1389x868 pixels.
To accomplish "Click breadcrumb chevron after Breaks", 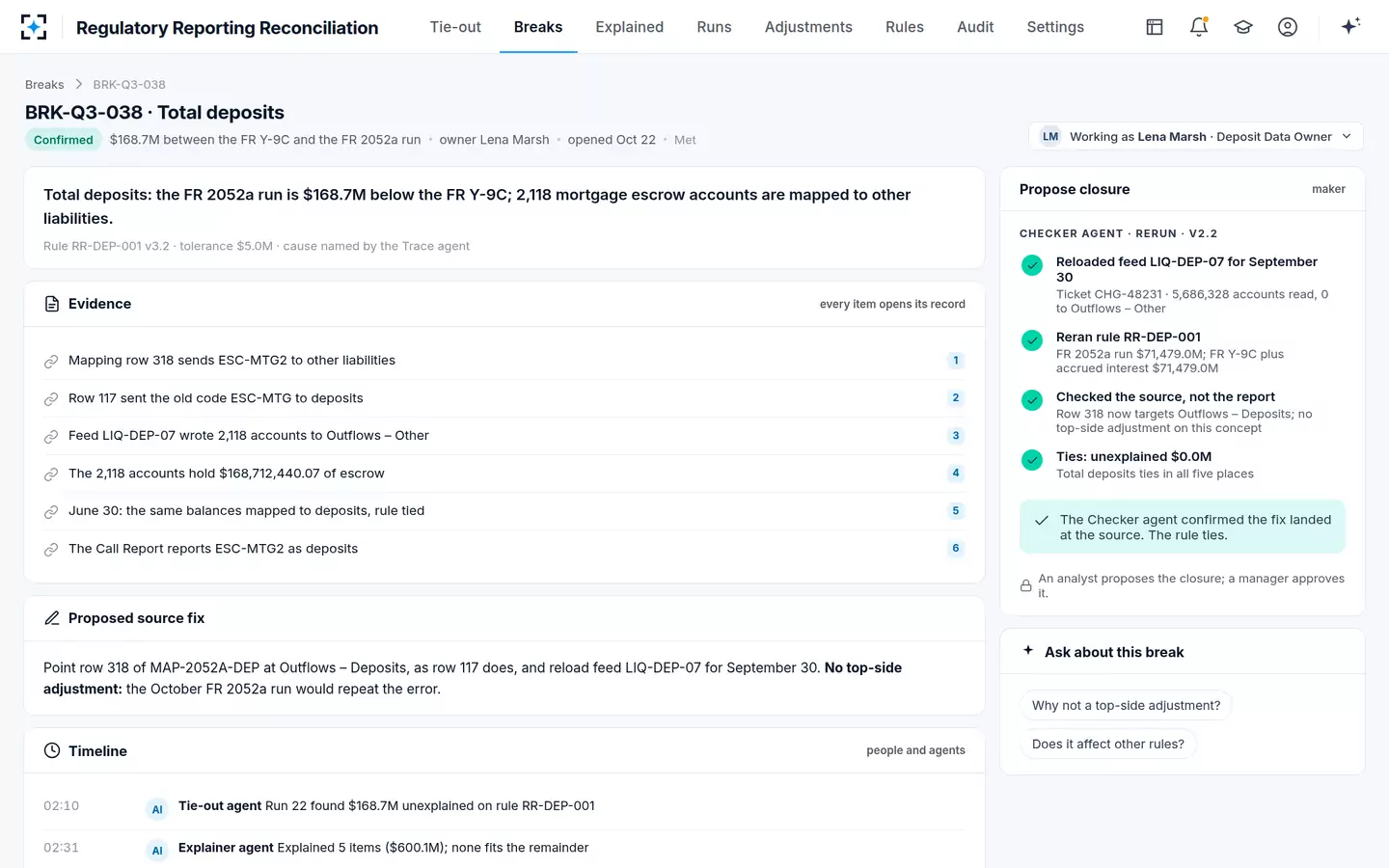I will 79,85.
